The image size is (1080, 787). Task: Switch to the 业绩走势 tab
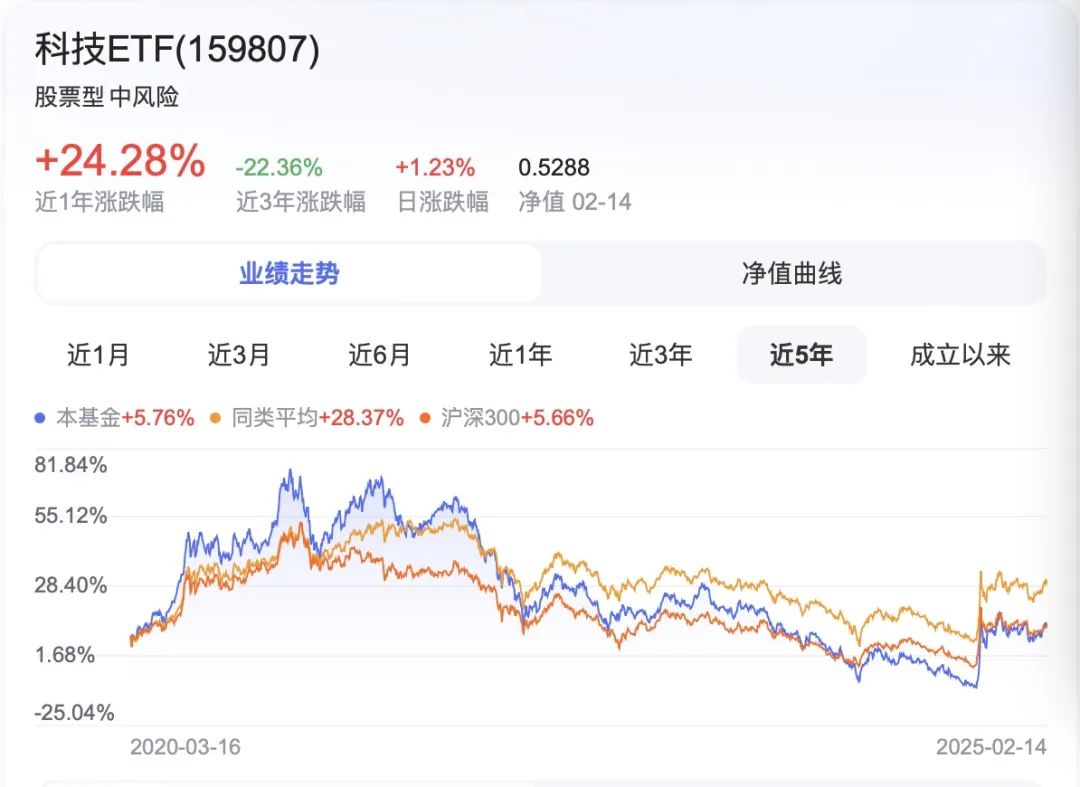coord(289,273)
